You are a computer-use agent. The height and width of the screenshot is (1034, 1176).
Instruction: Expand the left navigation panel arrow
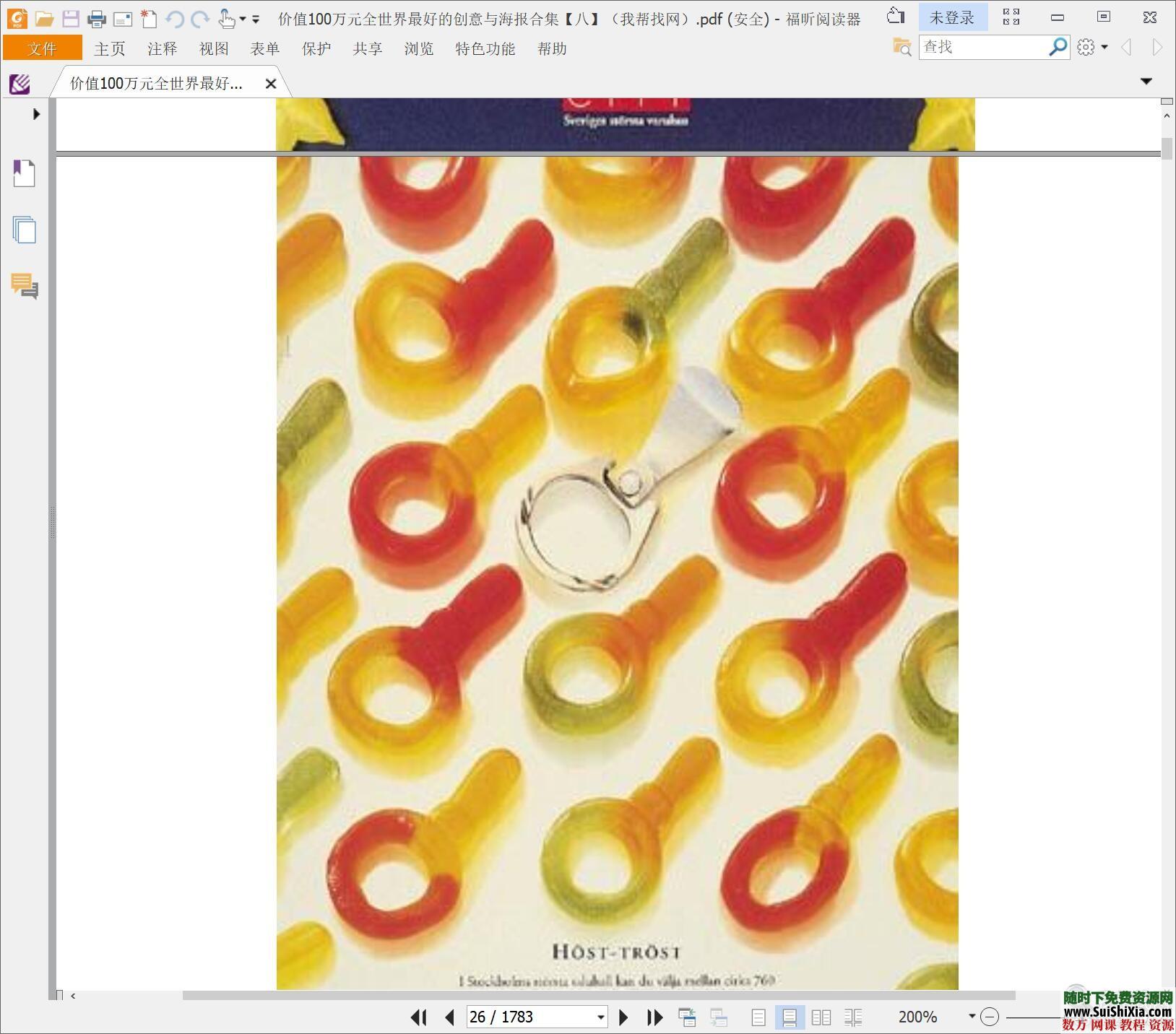[x=36, y=114]
